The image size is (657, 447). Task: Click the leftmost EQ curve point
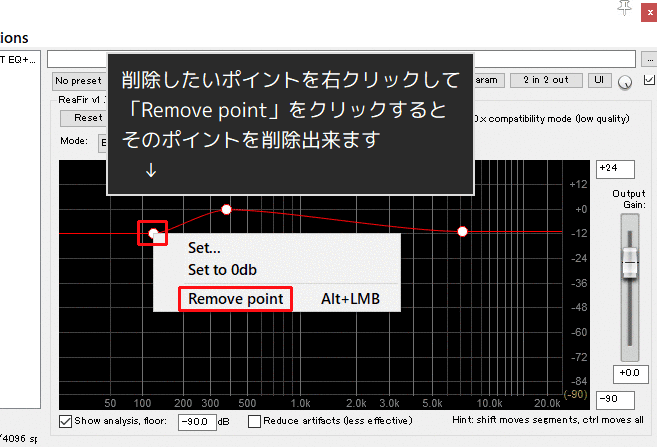pos(153,233)
